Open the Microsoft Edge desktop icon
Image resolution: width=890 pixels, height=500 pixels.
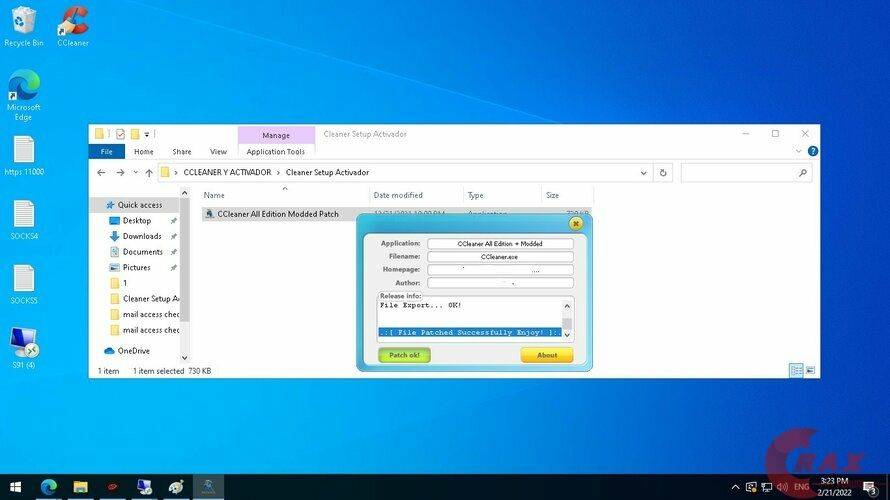click(x=23, y=95)
